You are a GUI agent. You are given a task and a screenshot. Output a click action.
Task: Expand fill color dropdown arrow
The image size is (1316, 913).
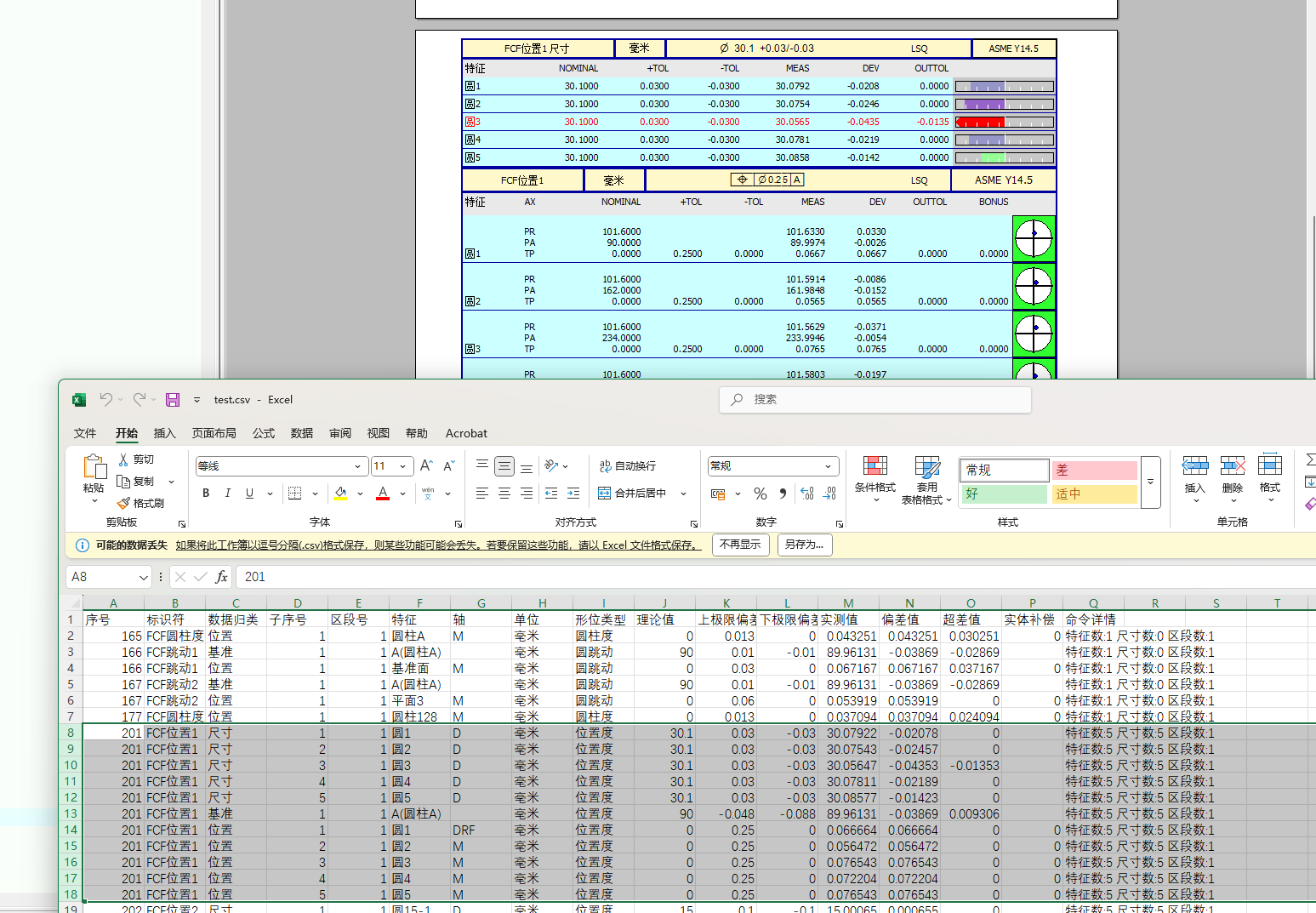pos(360,494)
